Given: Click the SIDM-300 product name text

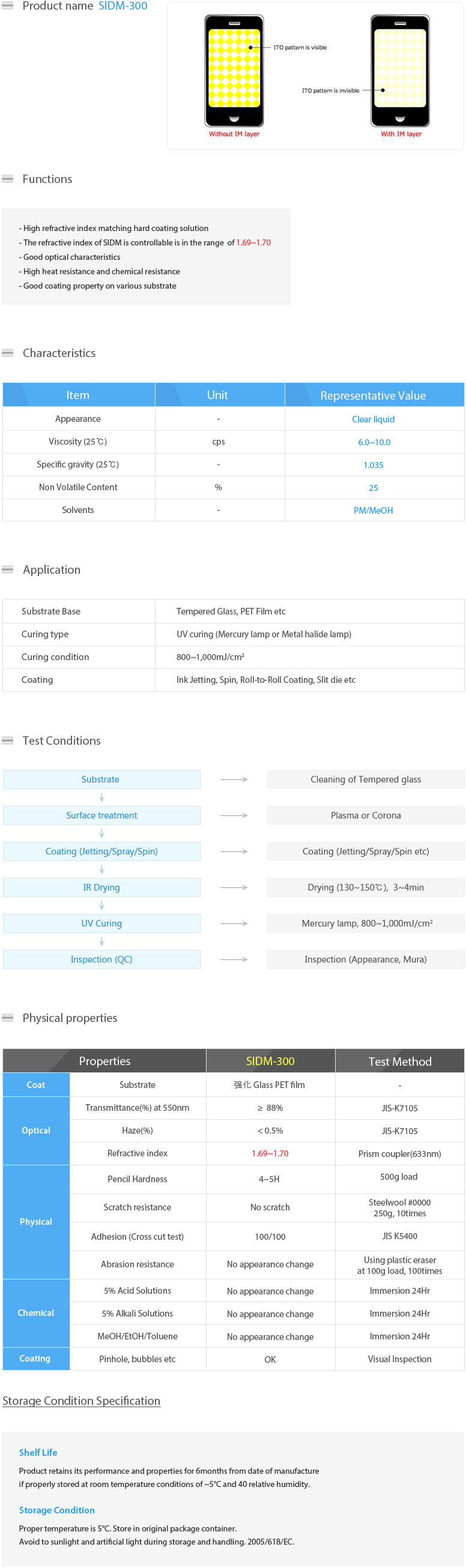Looking at the screenshot, I should [123, 6].
